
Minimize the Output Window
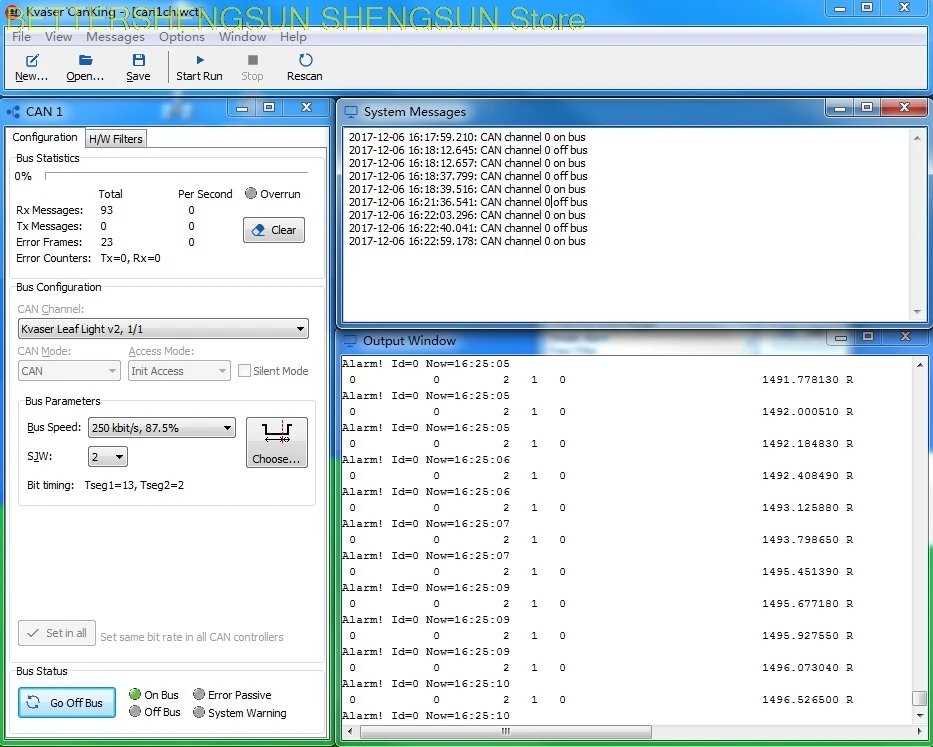point(841,337)
